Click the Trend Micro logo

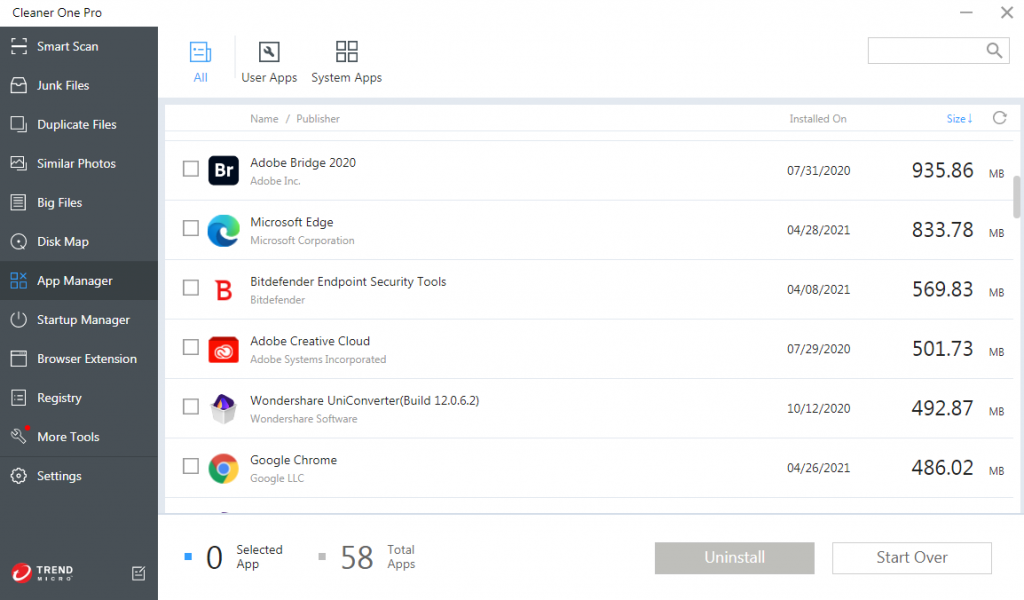pos(42,573)
